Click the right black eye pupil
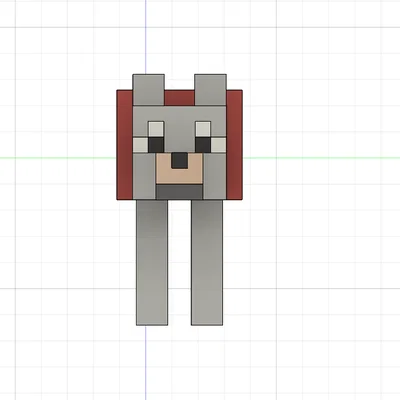 [x=203, y=145]
